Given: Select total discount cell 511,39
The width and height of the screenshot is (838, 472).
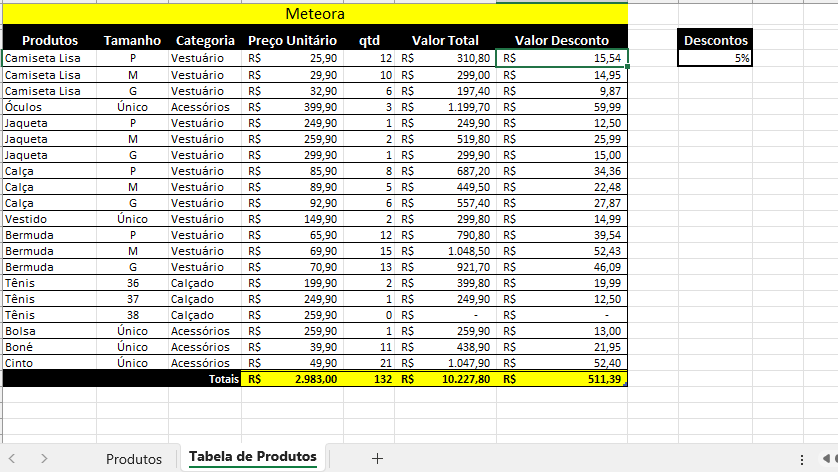Looking at the screenshot, I should 562,379.
